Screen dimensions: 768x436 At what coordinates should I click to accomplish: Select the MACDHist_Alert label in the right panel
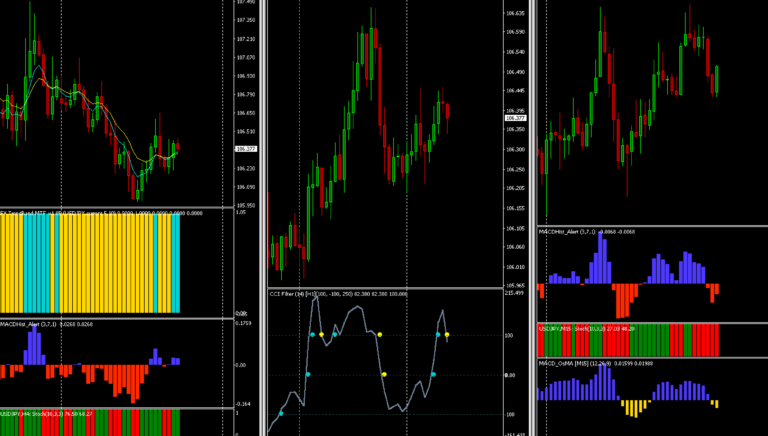[x=558, y=232]
